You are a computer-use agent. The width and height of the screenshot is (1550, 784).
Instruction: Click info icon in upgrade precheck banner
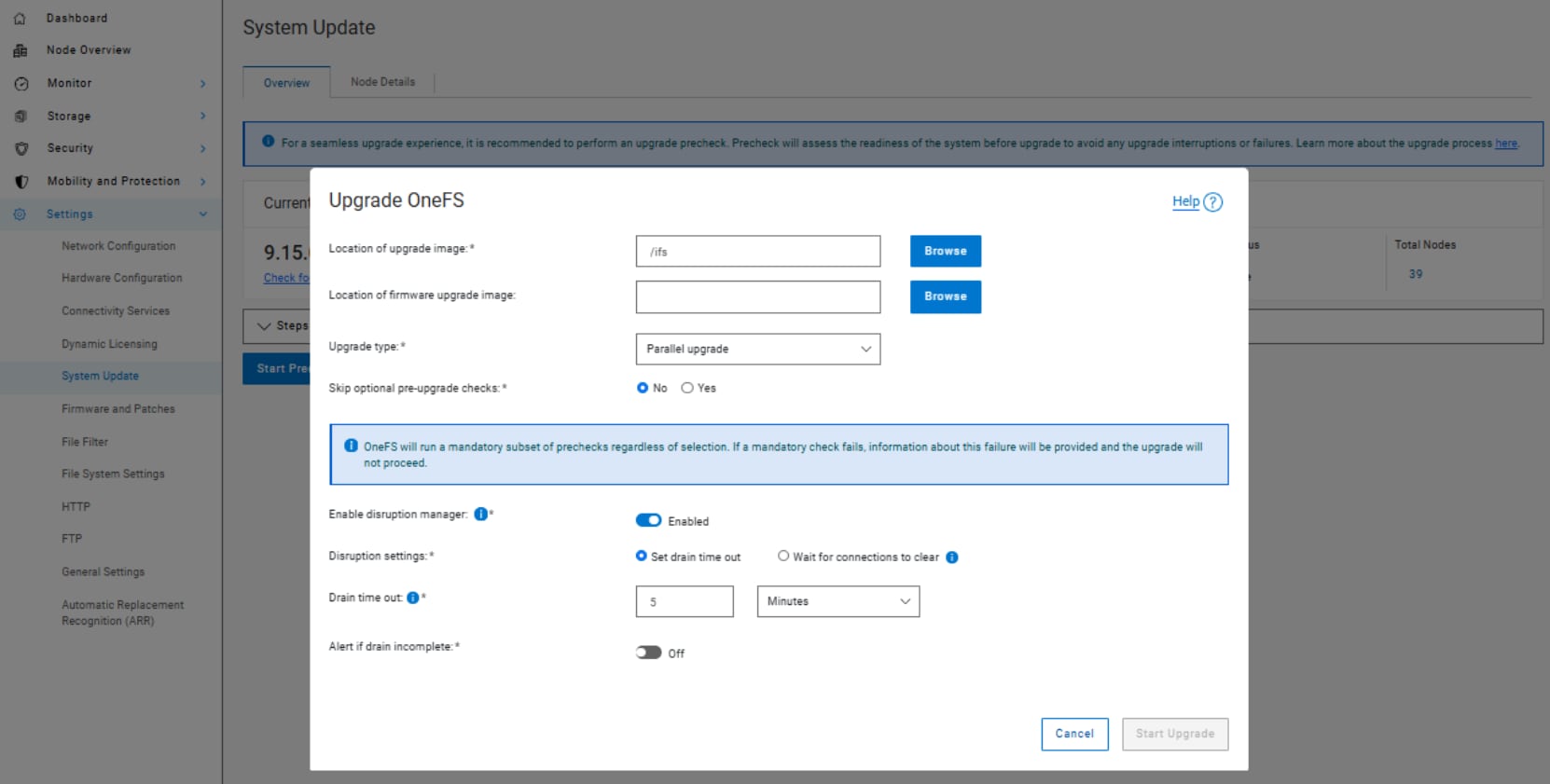point(269,142)
